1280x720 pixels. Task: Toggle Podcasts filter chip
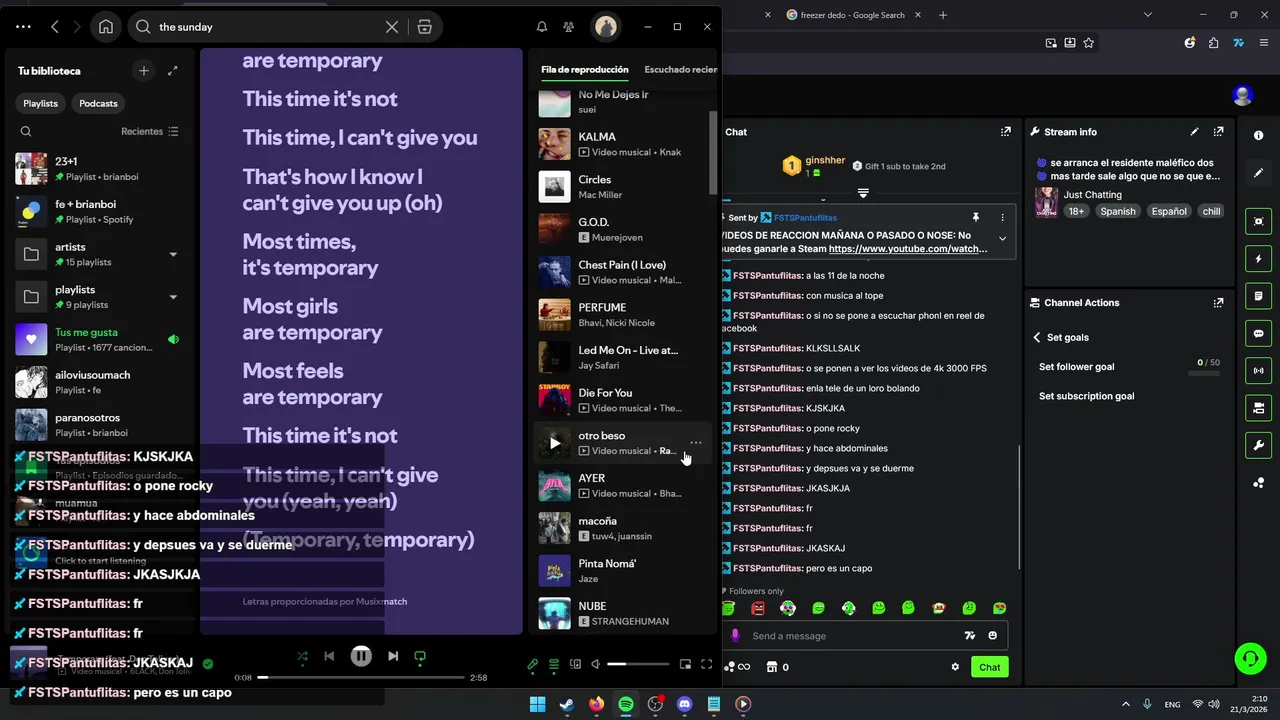point(98,103)
